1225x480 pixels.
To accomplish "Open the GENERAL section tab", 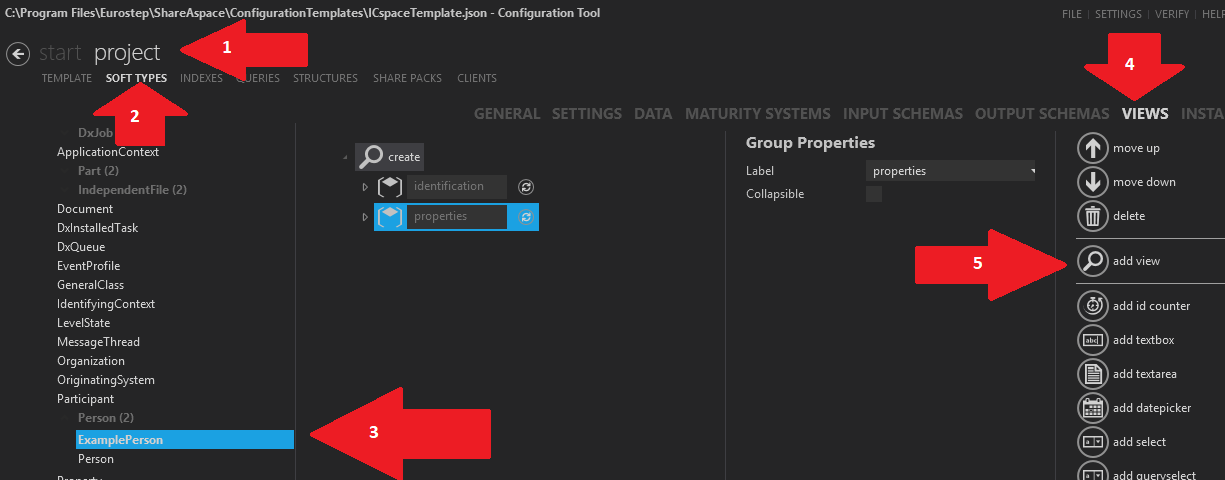I will pyautogui.click(x=507, y=114).
